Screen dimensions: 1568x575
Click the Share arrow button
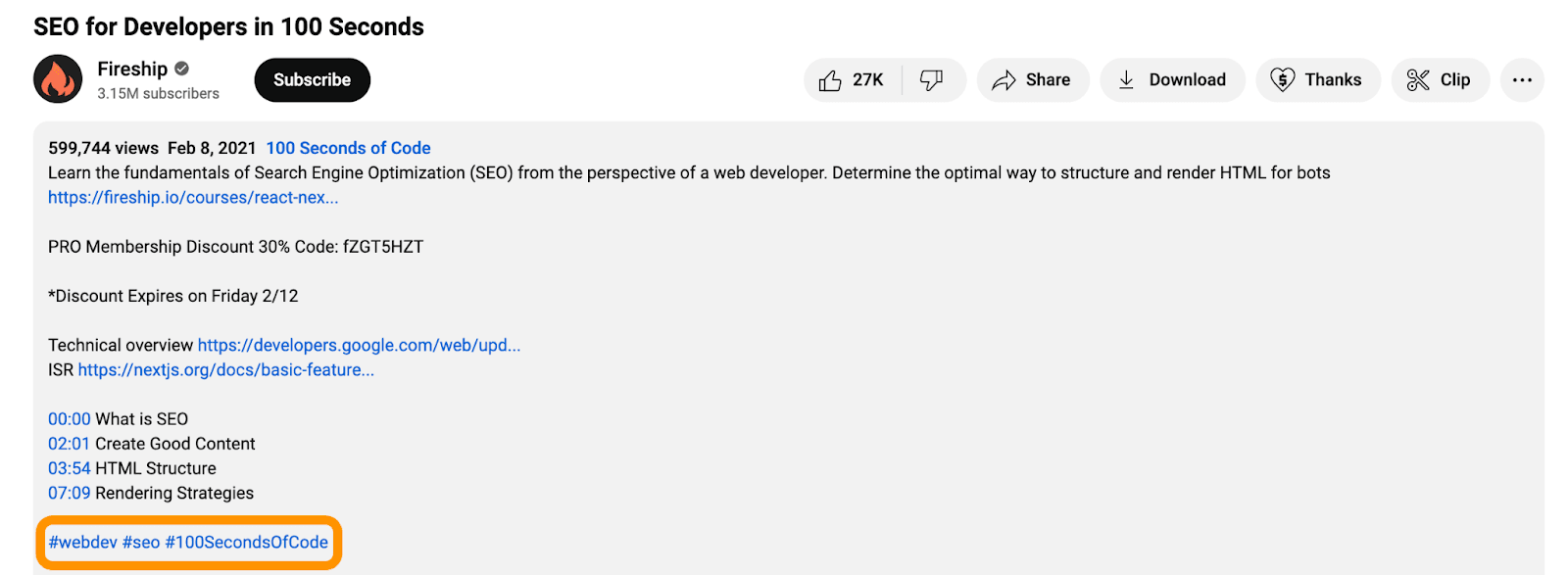1032,80
